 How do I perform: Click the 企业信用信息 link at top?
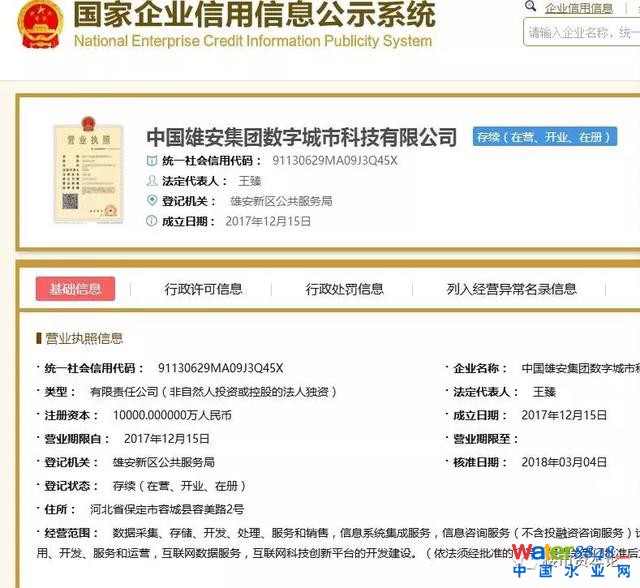point(578,8)
